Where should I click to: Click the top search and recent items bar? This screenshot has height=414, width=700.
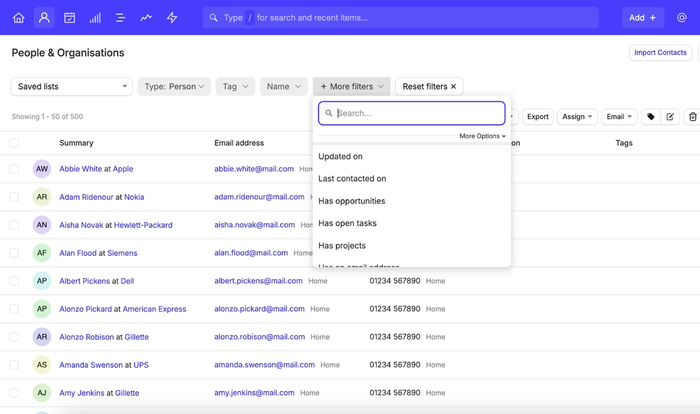click(400, 18)
